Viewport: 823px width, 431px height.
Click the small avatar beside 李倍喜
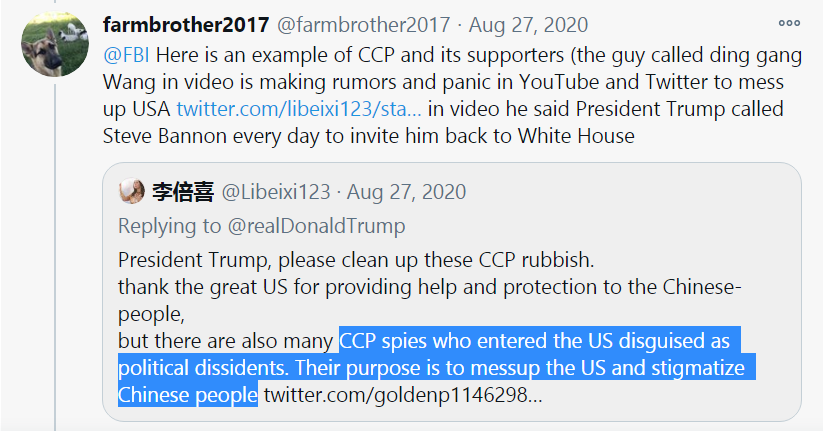[132, 191]
